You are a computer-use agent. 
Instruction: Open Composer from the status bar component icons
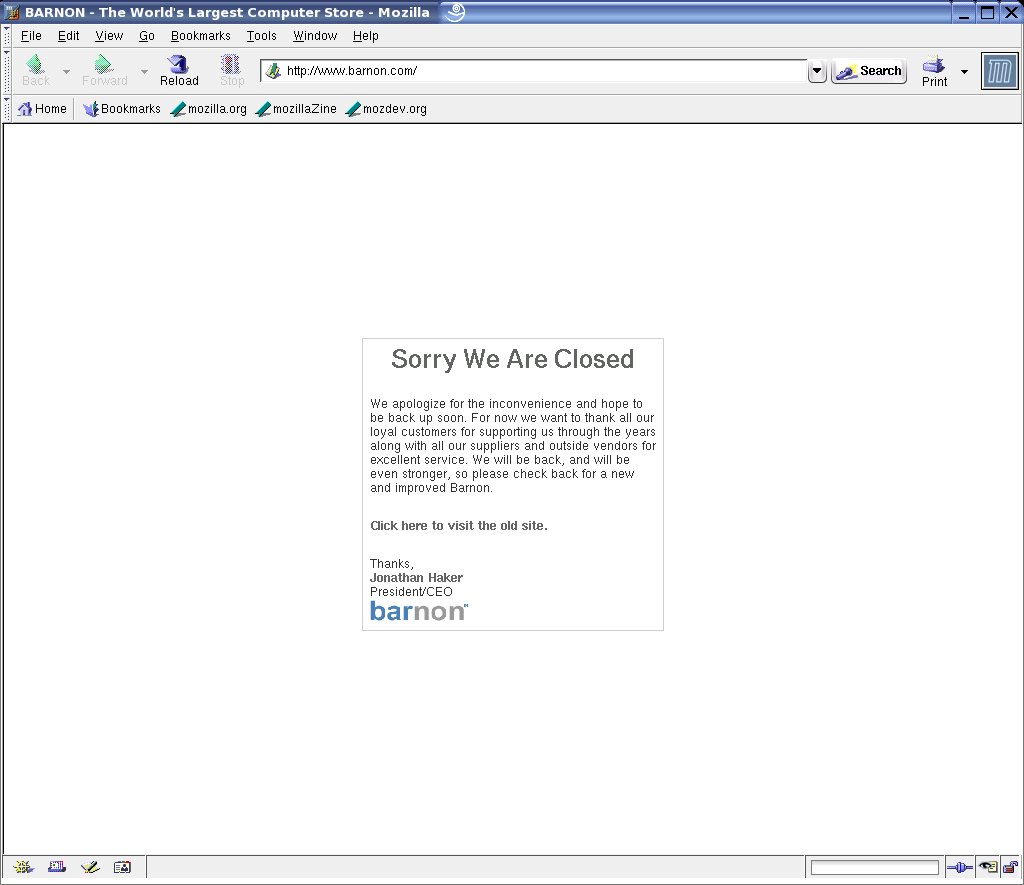coord(89,867)
